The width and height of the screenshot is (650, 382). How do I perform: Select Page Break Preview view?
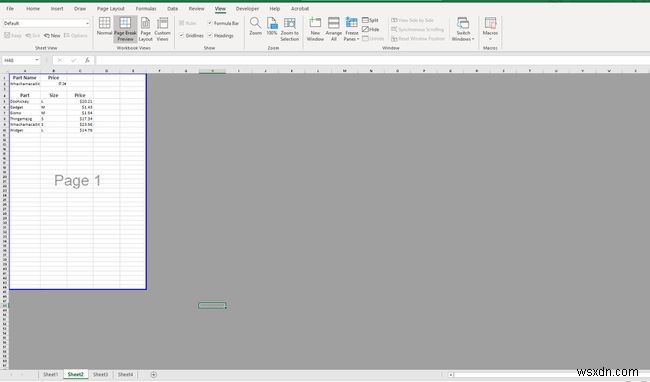125,29
